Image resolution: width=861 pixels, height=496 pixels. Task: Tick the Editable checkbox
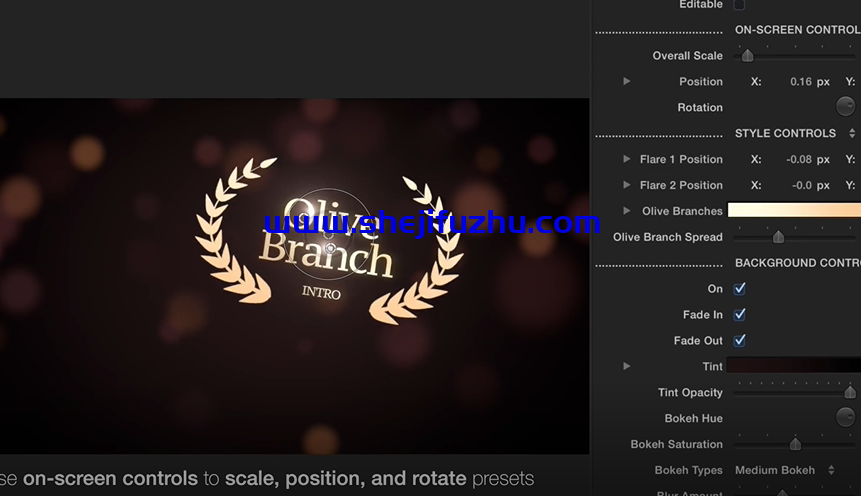pos(739,4)
